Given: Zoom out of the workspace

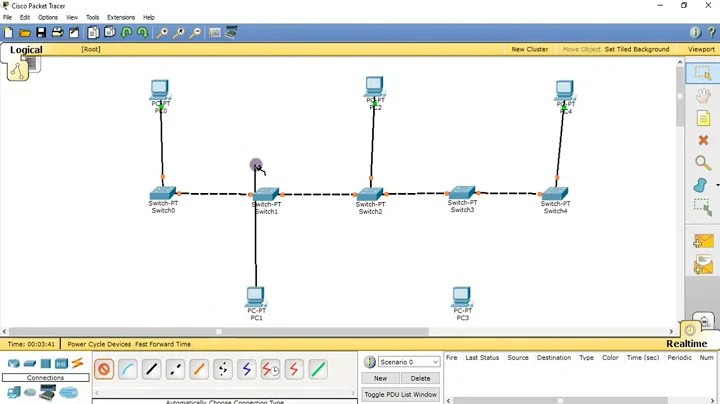Looking at the screenshot, I should coord(195,33).
